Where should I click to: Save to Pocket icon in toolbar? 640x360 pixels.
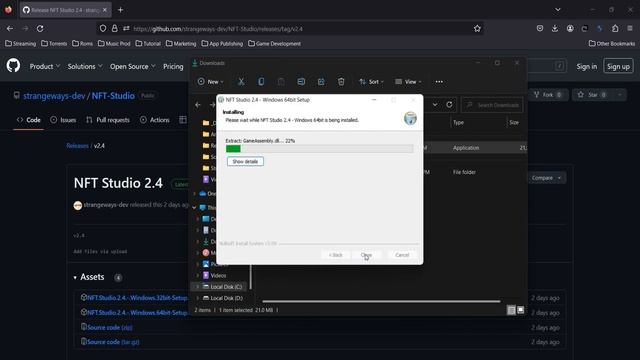pos(540,29)
